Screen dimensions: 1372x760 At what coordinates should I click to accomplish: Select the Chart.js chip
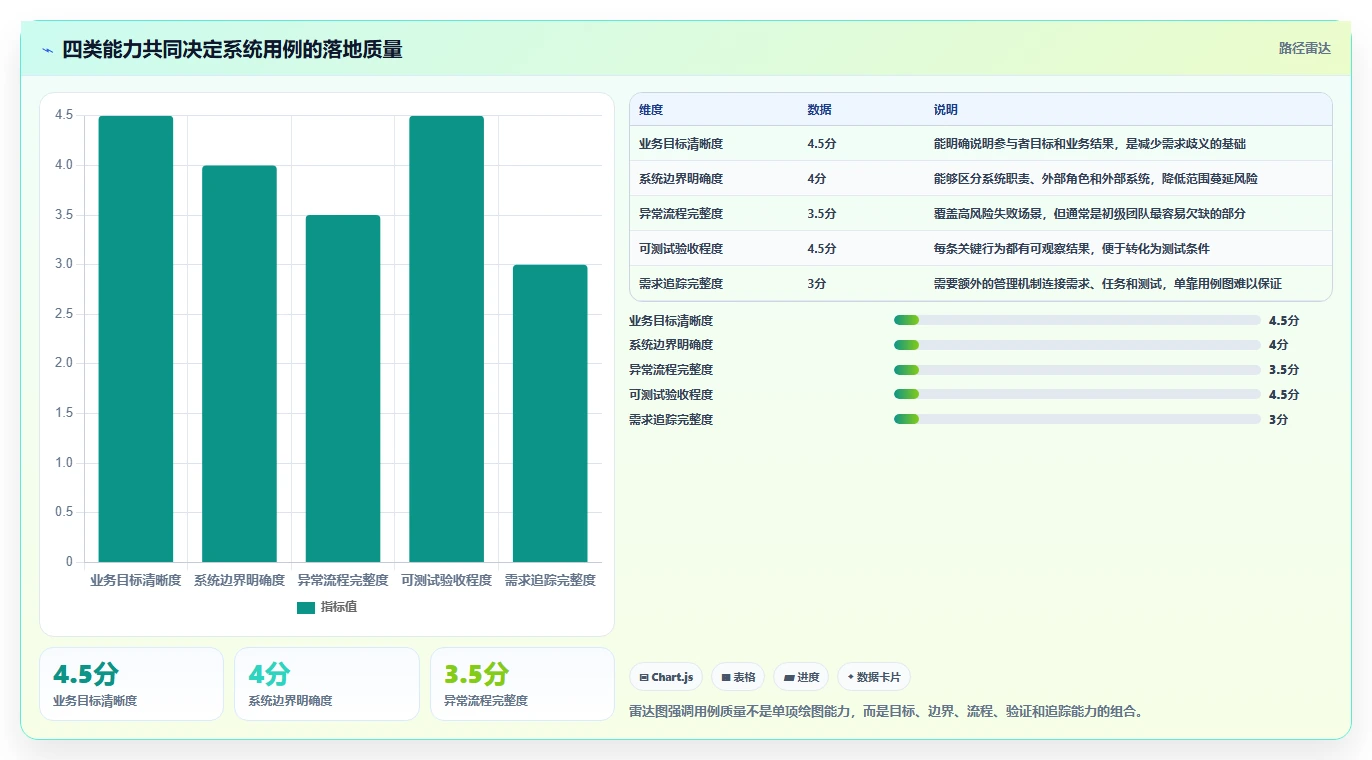pyautogui.click(x=666, y=677)
